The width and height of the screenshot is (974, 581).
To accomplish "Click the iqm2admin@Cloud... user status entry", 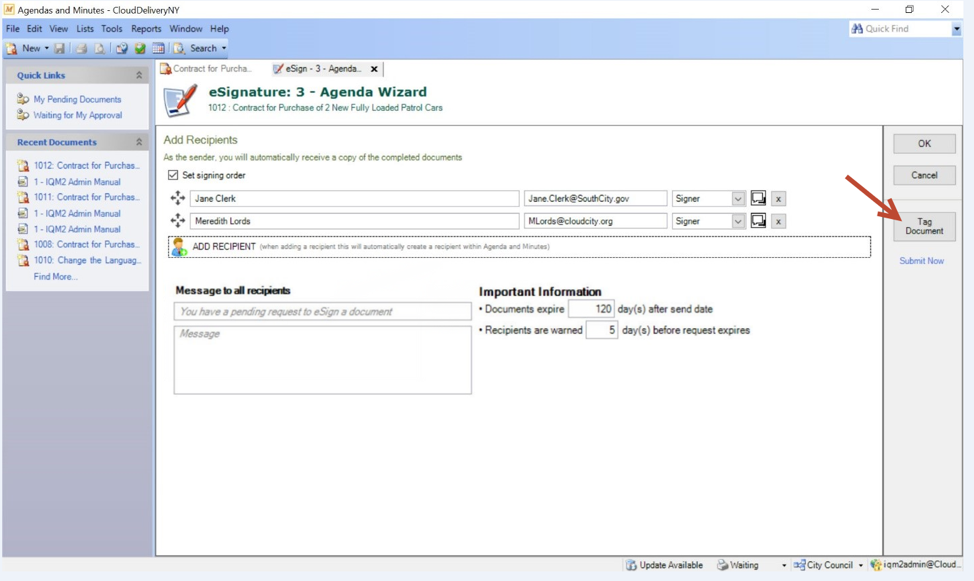I will click(x=914, y=565).
